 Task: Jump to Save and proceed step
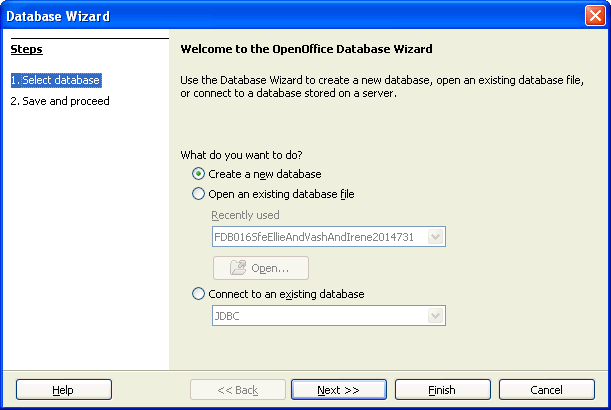60,101
